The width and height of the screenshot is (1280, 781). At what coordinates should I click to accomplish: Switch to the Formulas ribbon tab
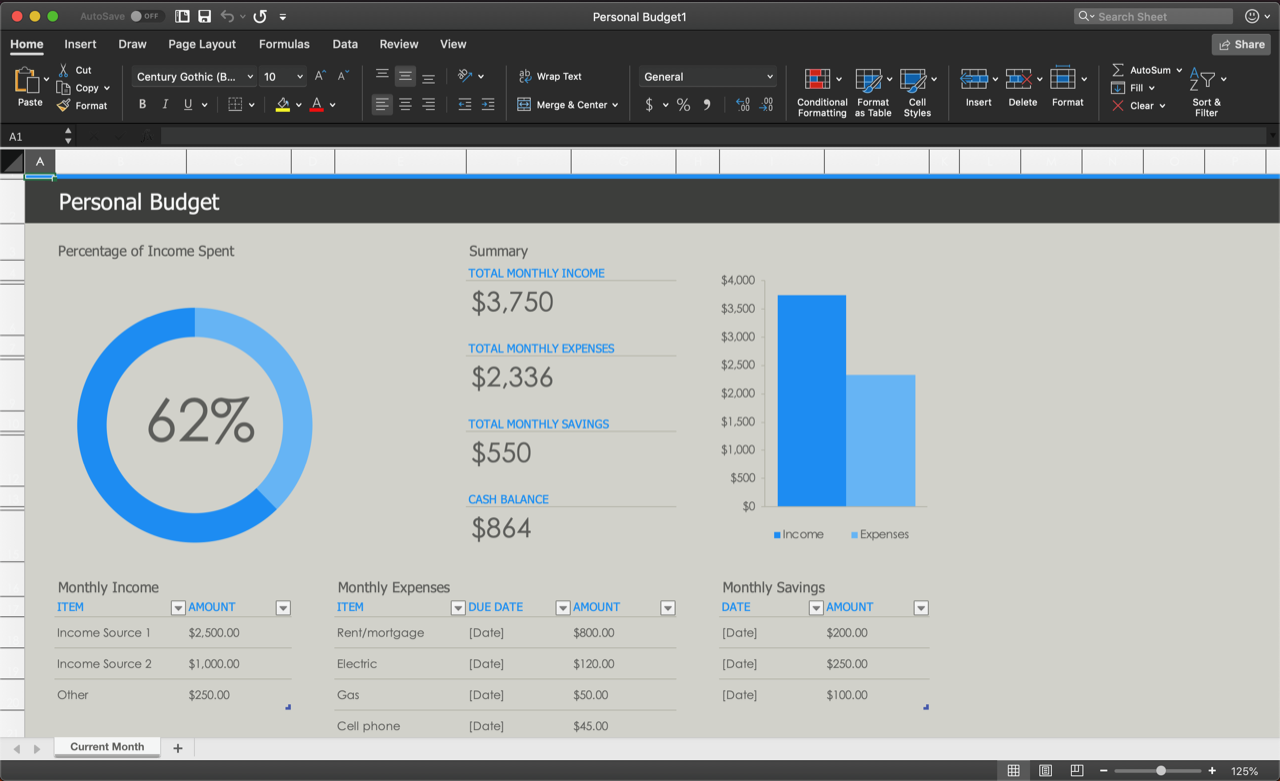point(284,44)
